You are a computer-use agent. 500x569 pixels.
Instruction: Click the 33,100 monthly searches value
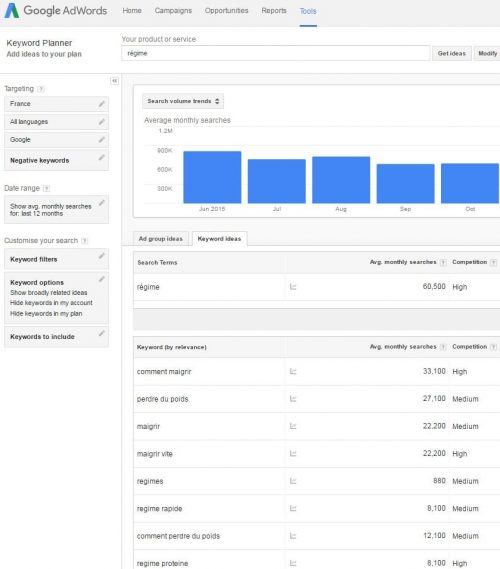coord(434,371)
